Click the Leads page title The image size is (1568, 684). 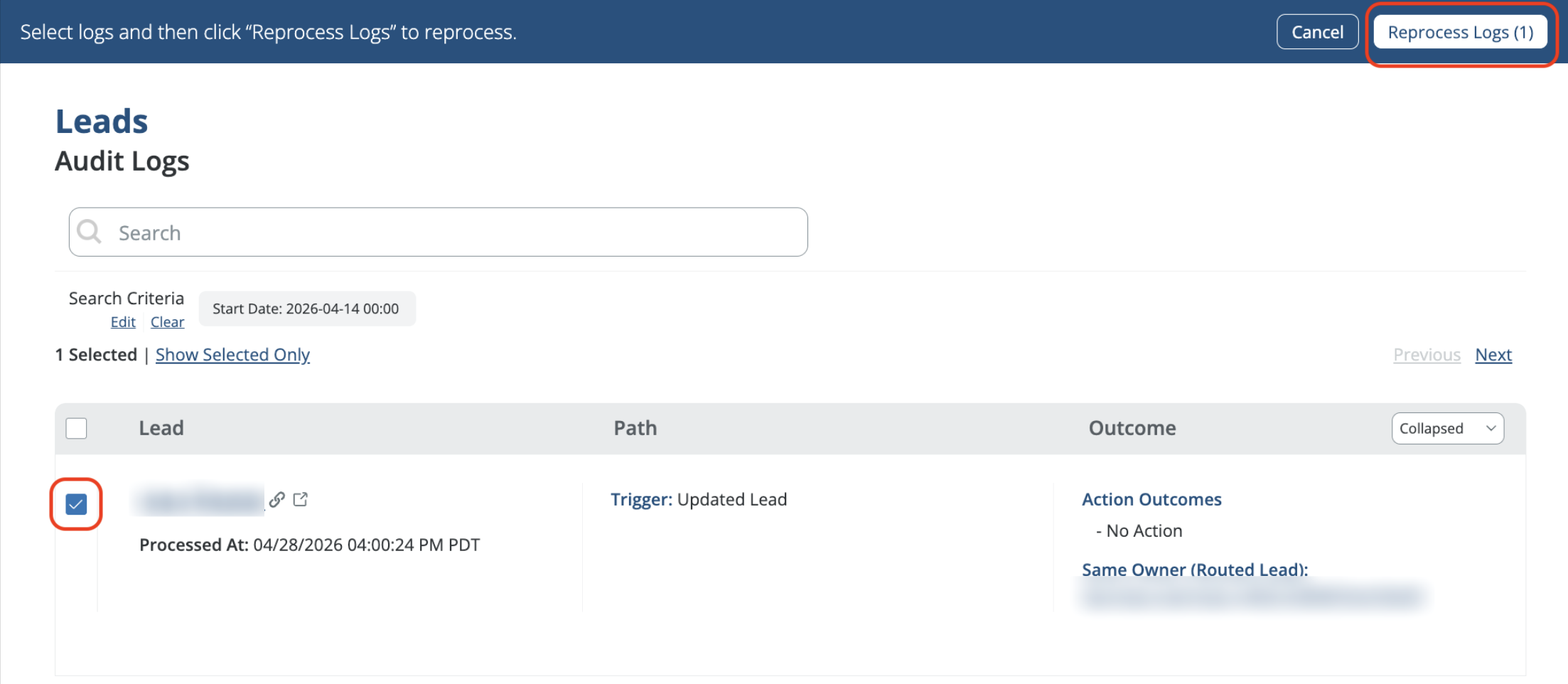pyautogui.click(x=102, y=122)
